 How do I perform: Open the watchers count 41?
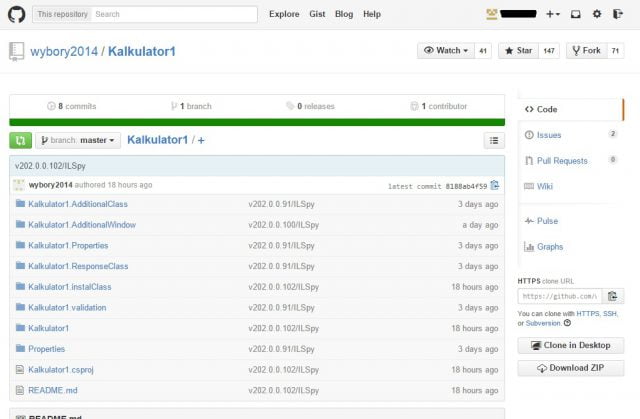point(483,51)
